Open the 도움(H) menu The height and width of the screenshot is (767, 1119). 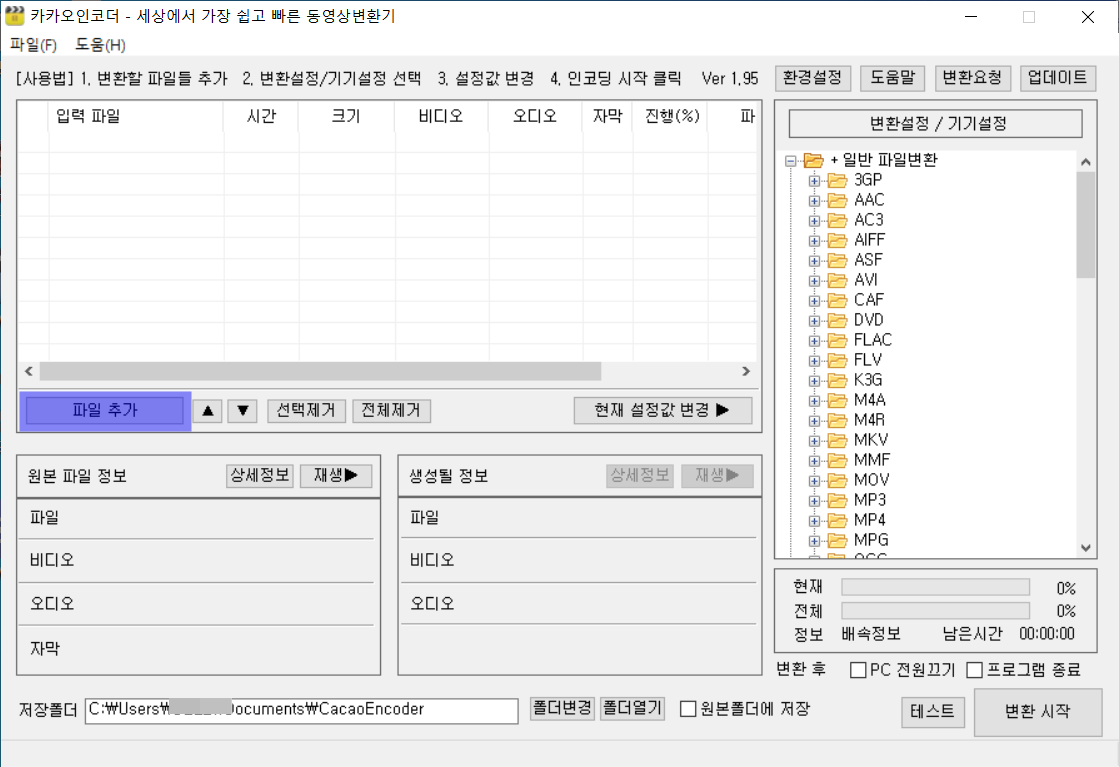pyautogui.click(x=101, y=45)
